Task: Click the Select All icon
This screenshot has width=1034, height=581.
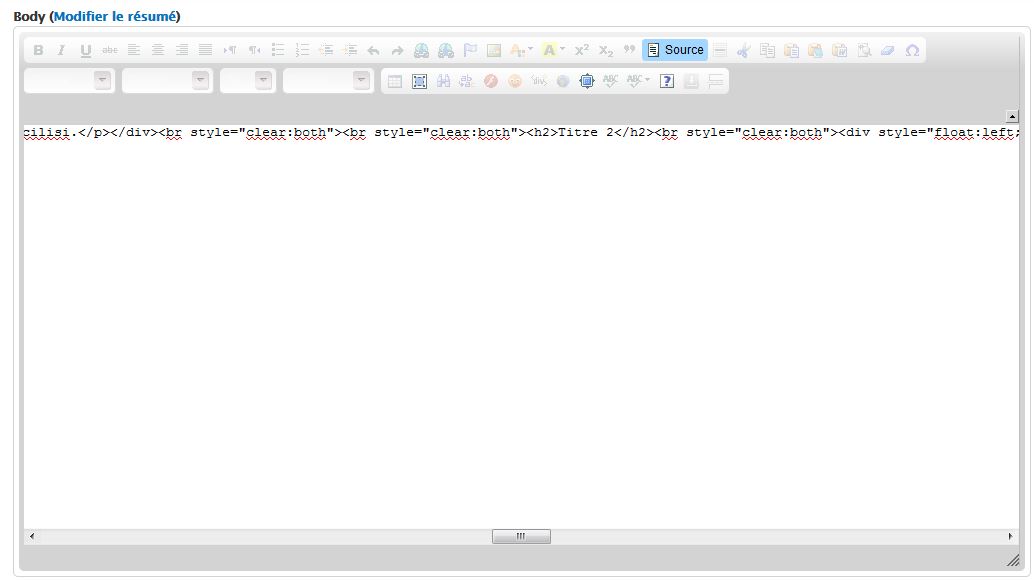Action: [419, 81]
